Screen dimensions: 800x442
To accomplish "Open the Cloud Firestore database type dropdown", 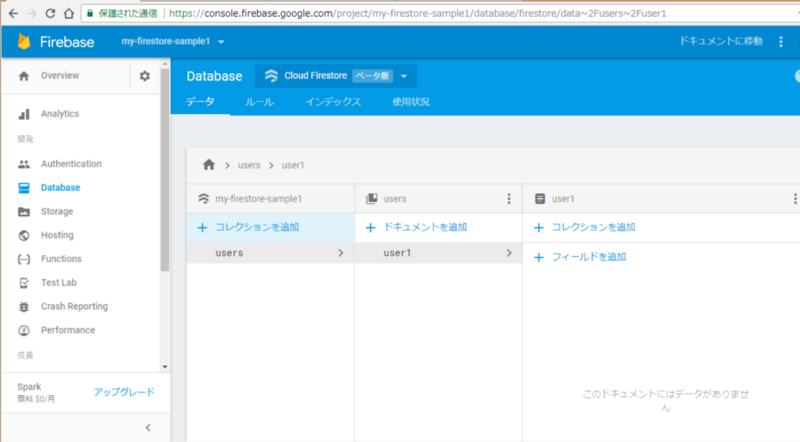I will click(404, 77).
